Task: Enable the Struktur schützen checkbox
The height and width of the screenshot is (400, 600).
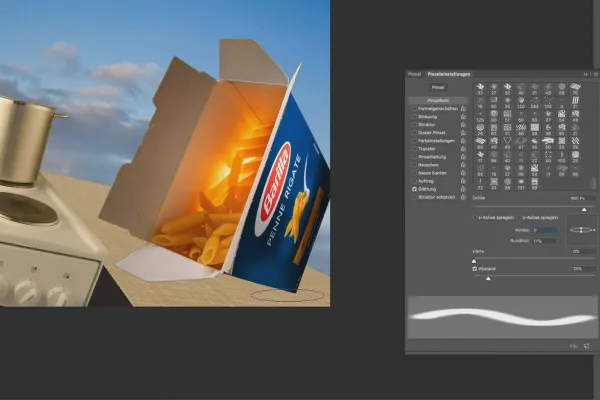Action: pos(414,197)
